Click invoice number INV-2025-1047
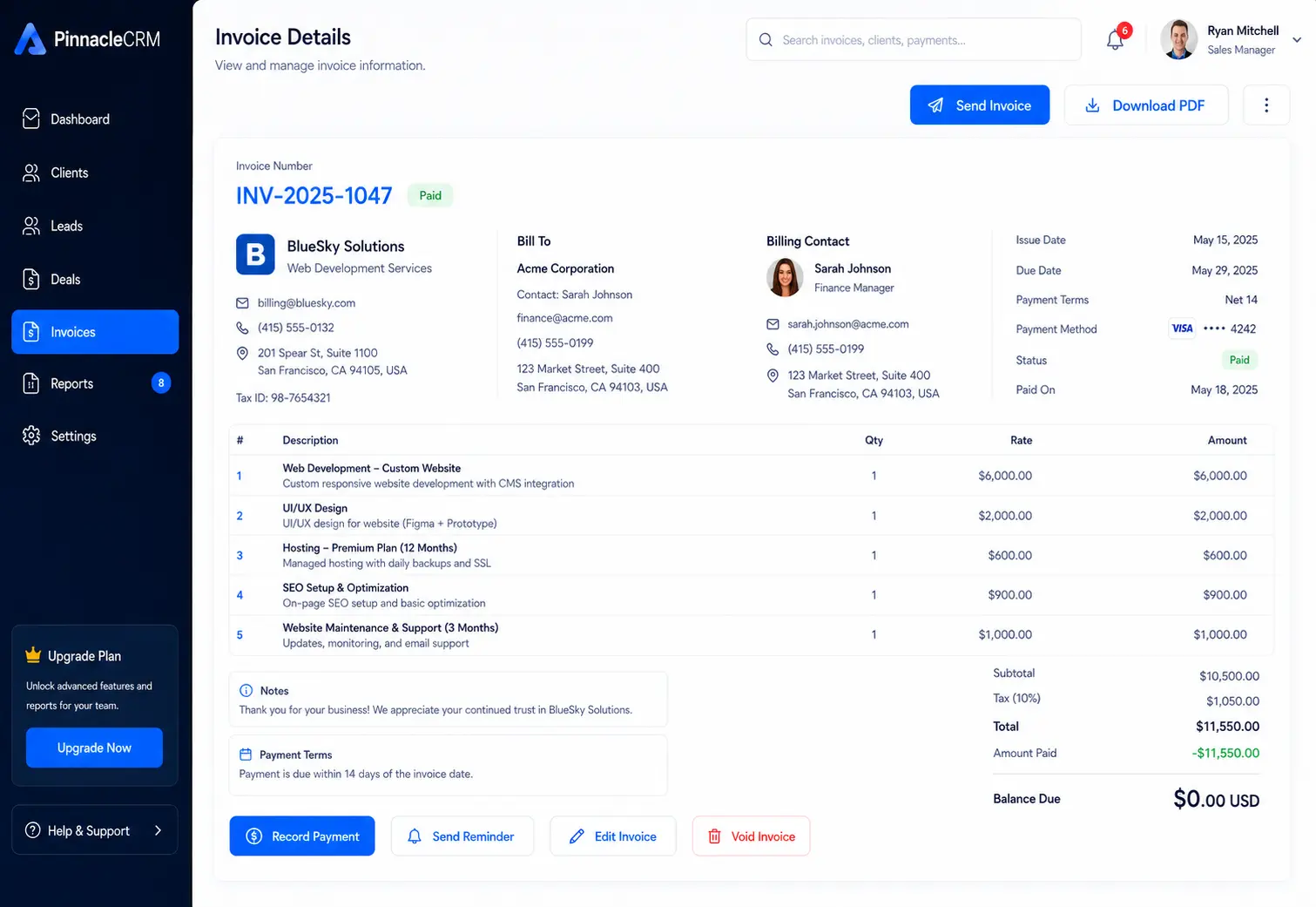This screenshot has width=1316, height=907. click(x=314, y=195)
